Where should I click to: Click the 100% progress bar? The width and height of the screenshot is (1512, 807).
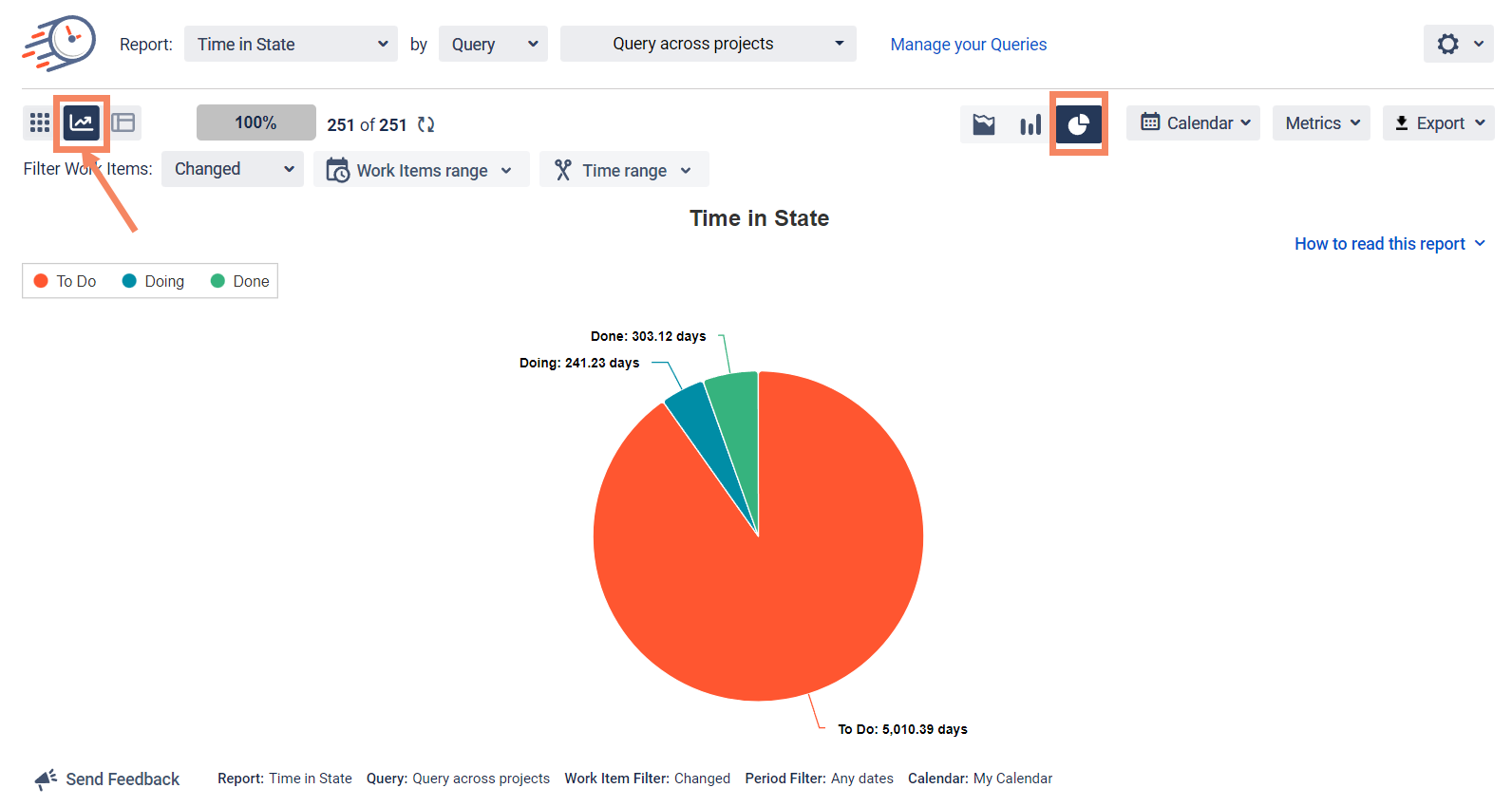coord(255,122)
